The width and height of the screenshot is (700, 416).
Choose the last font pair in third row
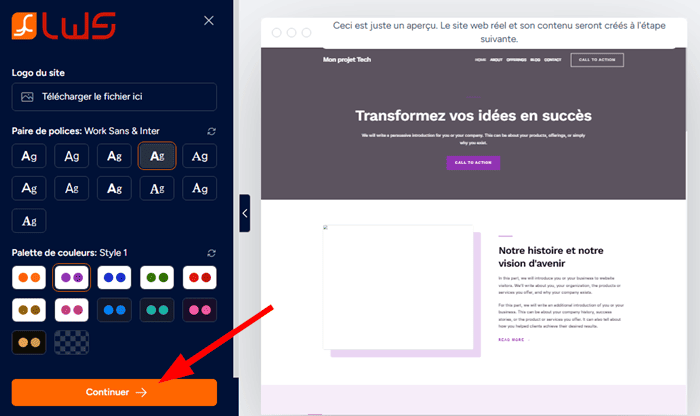[x=29, y=220]
